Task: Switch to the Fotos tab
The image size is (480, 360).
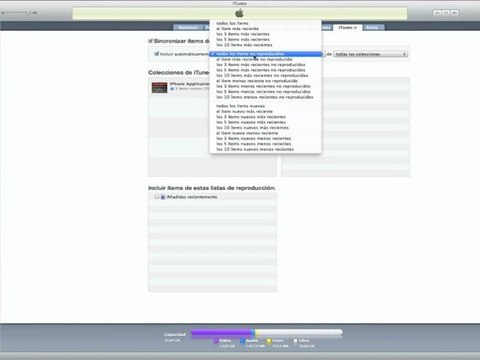Action: tap(372, 27)
